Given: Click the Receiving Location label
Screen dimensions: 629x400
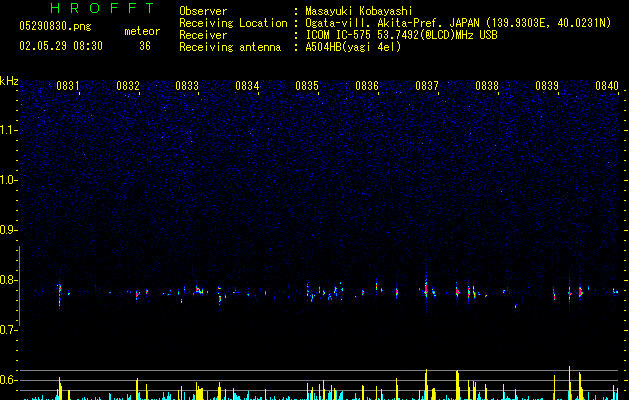Looking at the screenshot, I should 233,23.
